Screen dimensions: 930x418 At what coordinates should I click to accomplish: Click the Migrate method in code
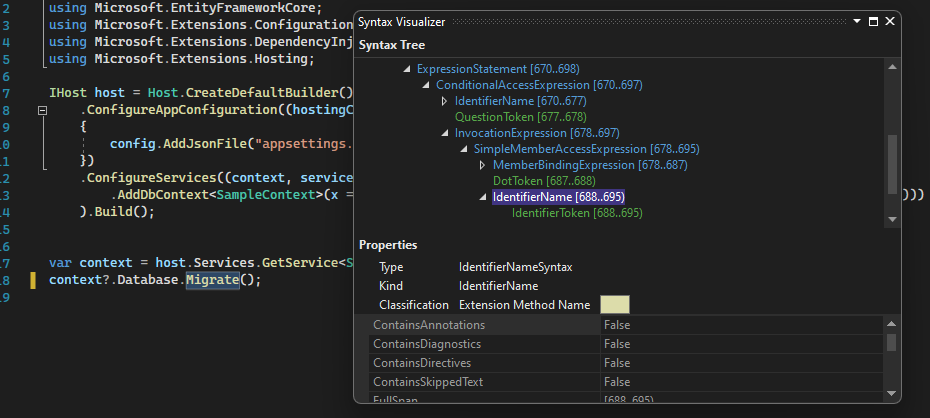click(212, 280)
